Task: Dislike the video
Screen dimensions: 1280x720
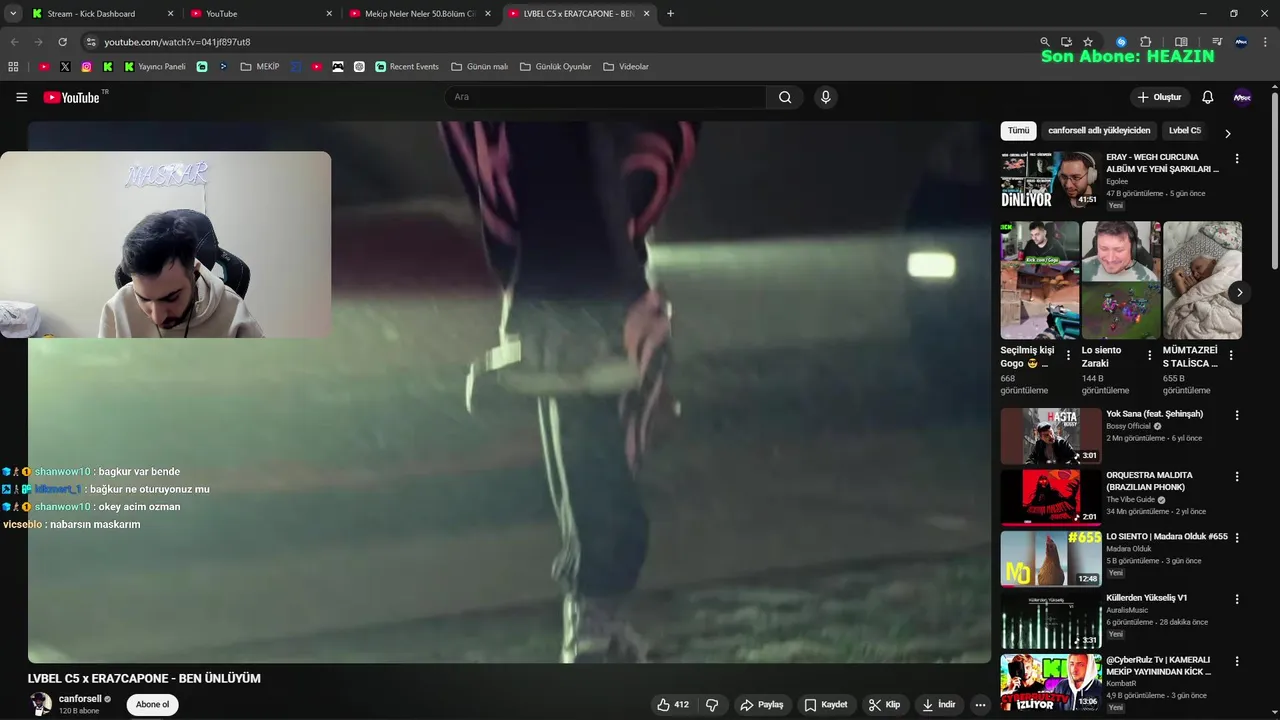Action: 712,705
